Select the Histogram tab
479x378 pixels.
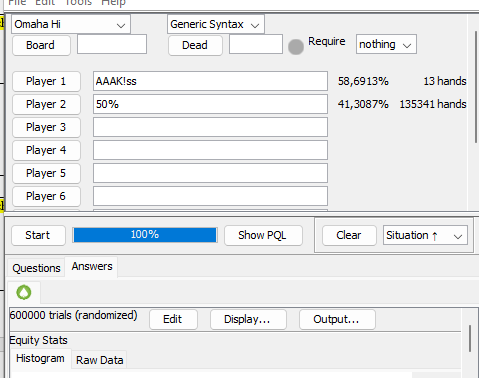click(40, 358)
